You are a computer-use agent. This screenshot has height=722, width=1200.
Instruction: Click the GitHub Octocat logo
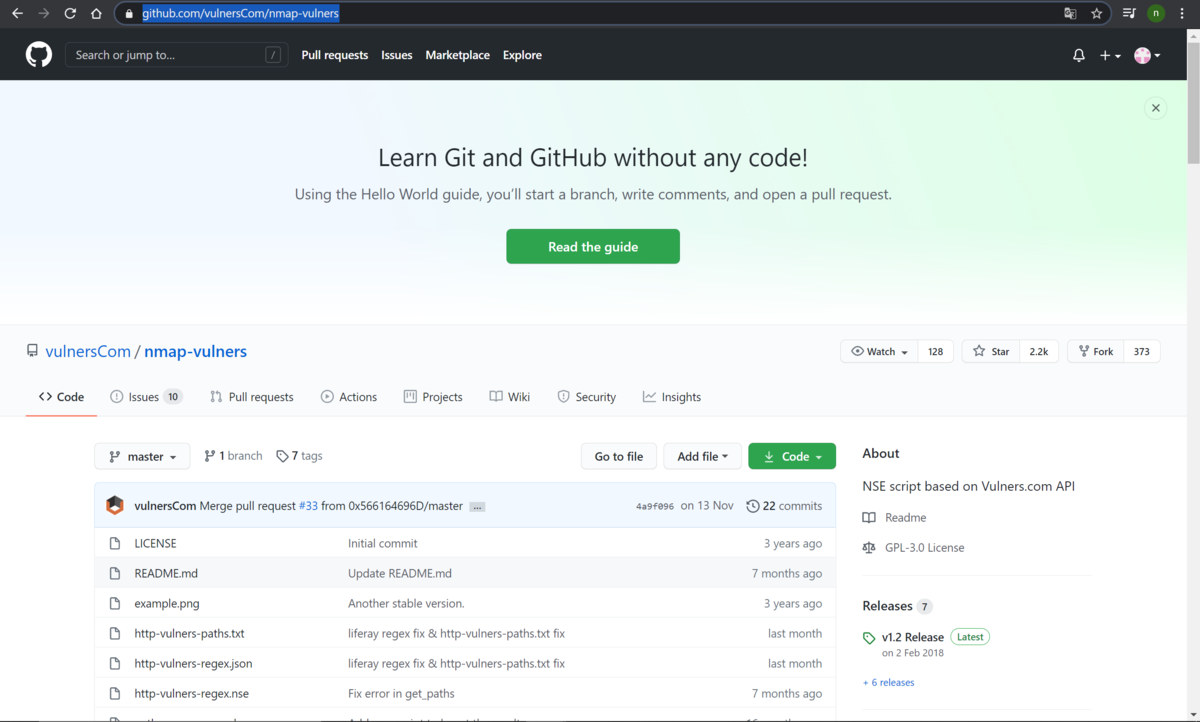[x=39, y=55]
